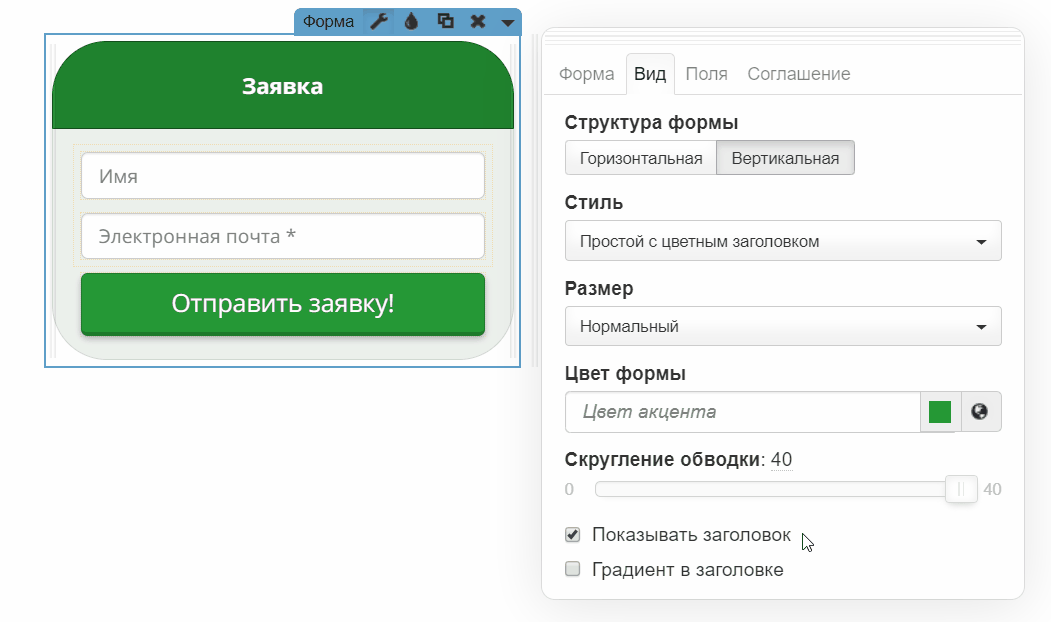Viewport: 1051px width, 622px height.
Task: Switch to the Поля tab
Action: (x=706, y=74)
